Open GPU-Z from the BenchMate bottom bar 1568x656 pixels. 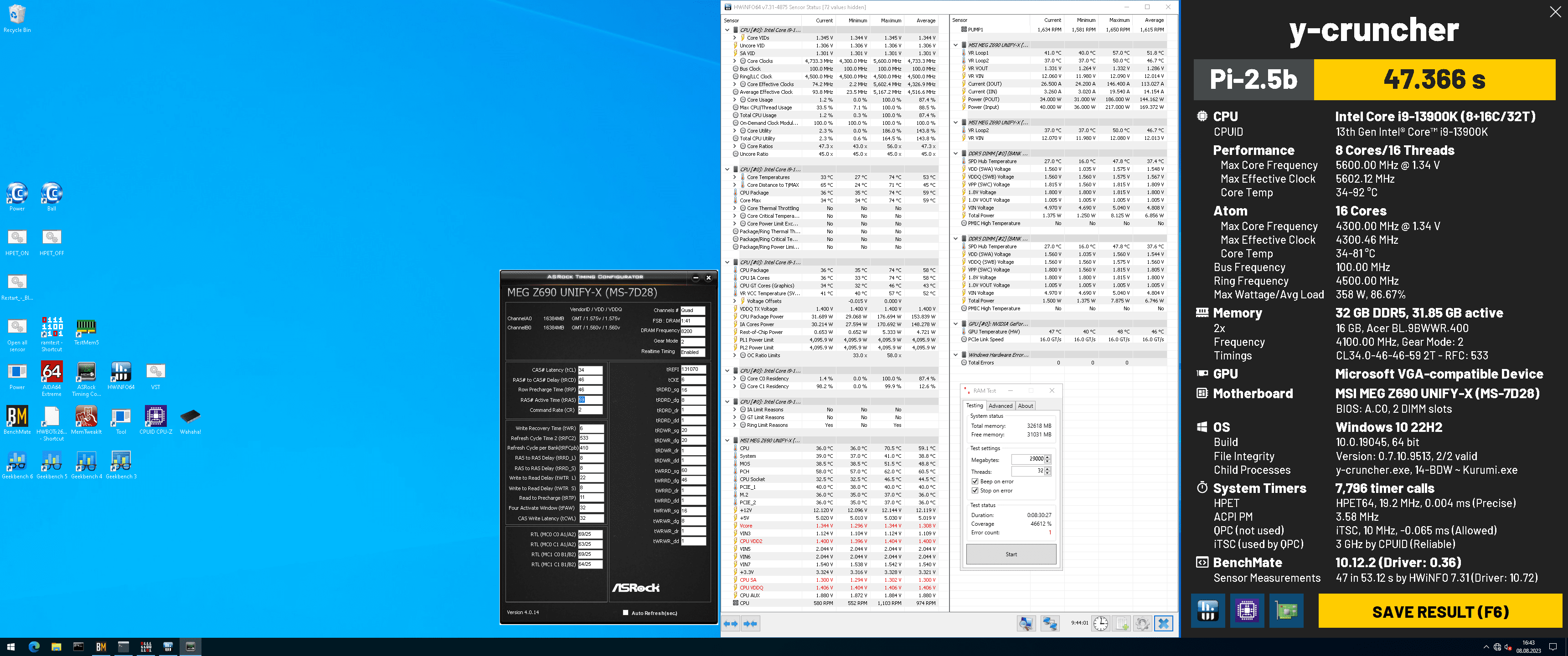click(1286, 610)
